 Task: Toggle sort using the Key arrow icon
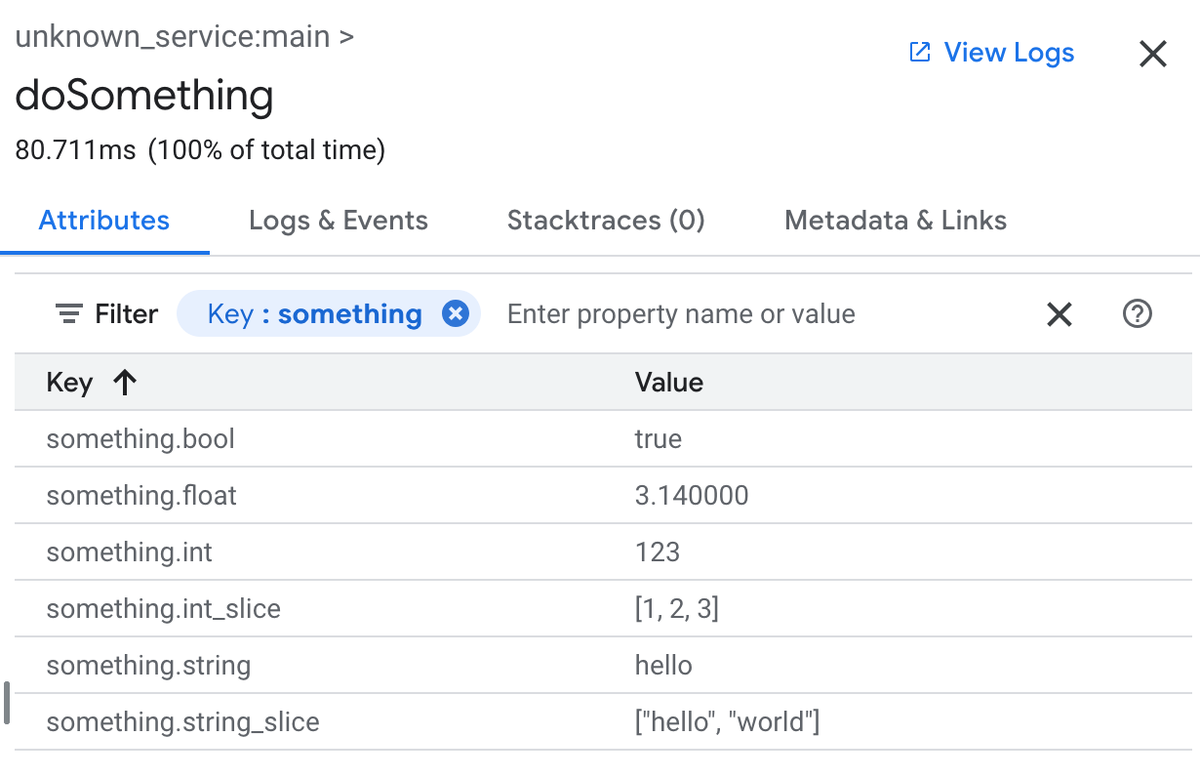tap(125, 382)
